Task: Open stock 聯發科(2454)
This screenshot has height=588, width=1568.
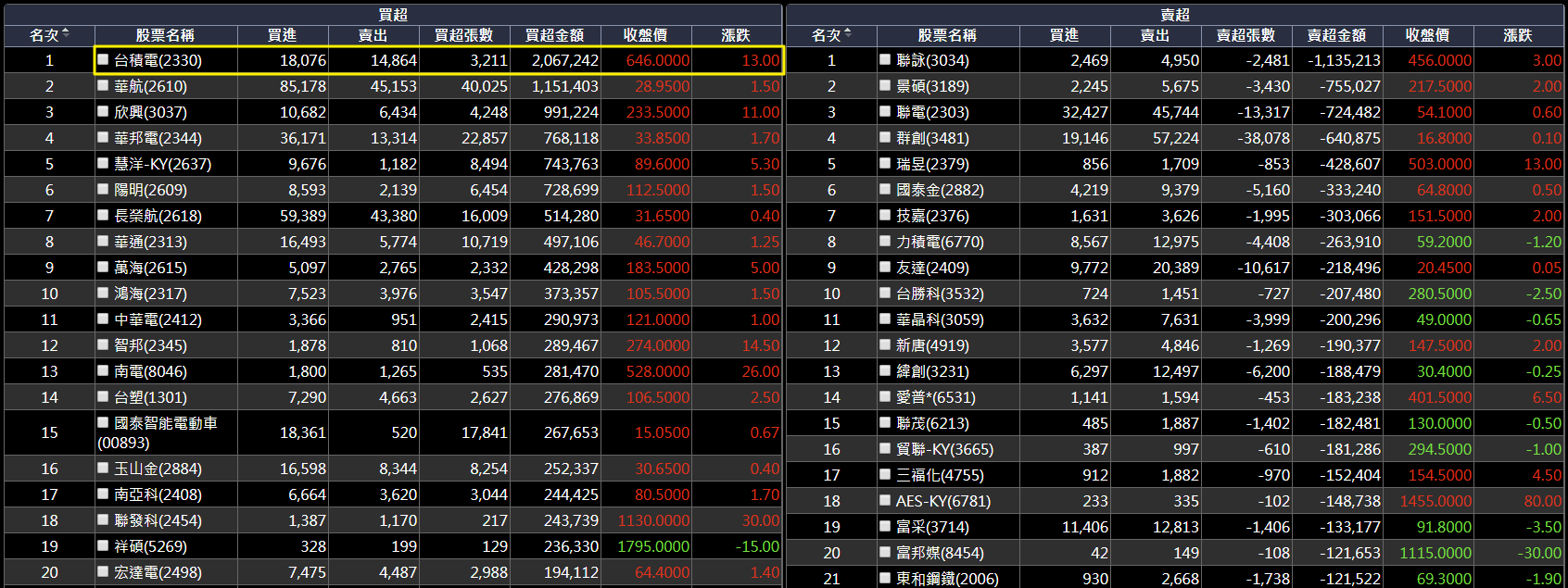Action: point(158,520)
